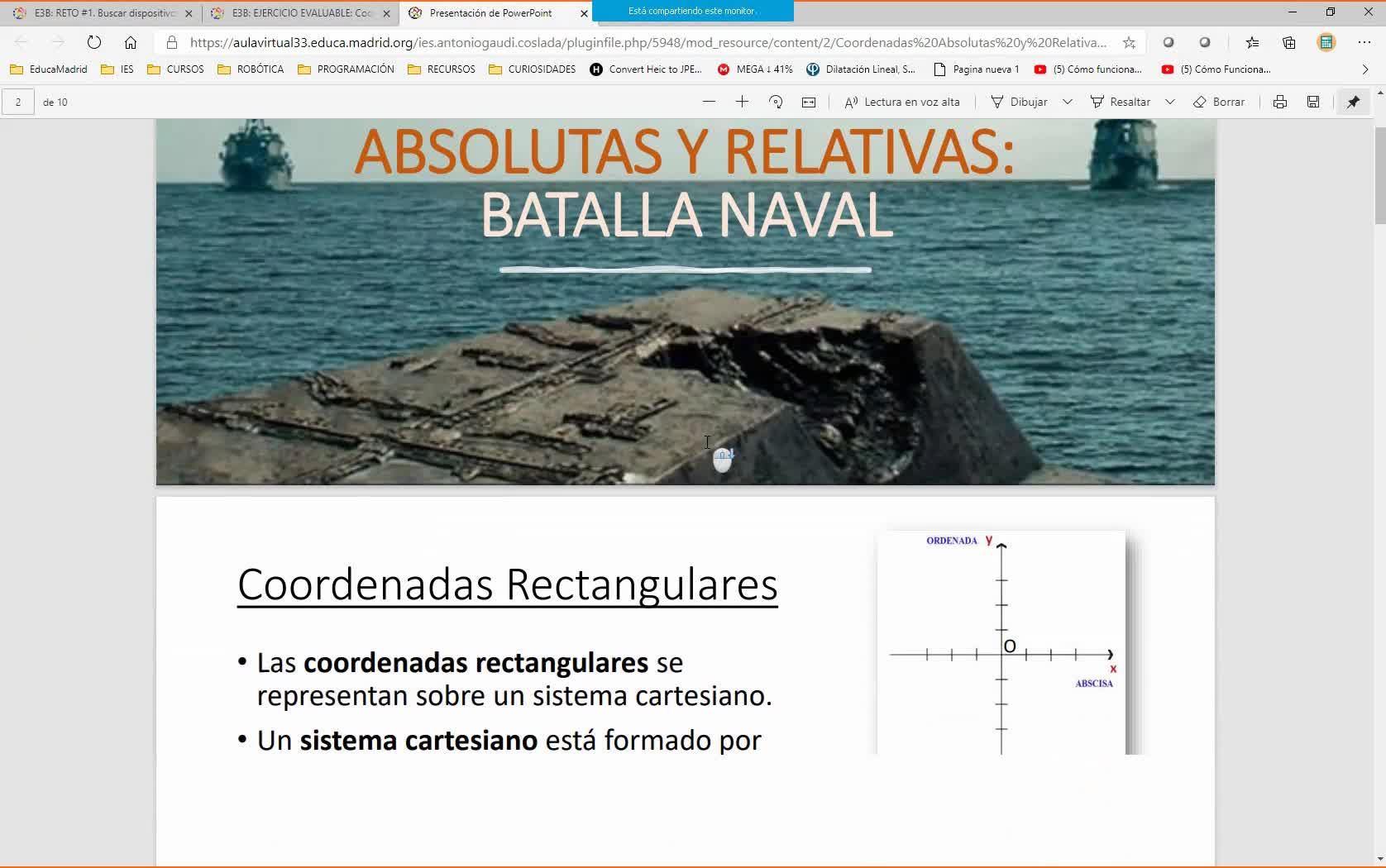Close the E3B: RETO #1 tab
The height and width of the screenshot is (868, 1386).
point(189,13)
